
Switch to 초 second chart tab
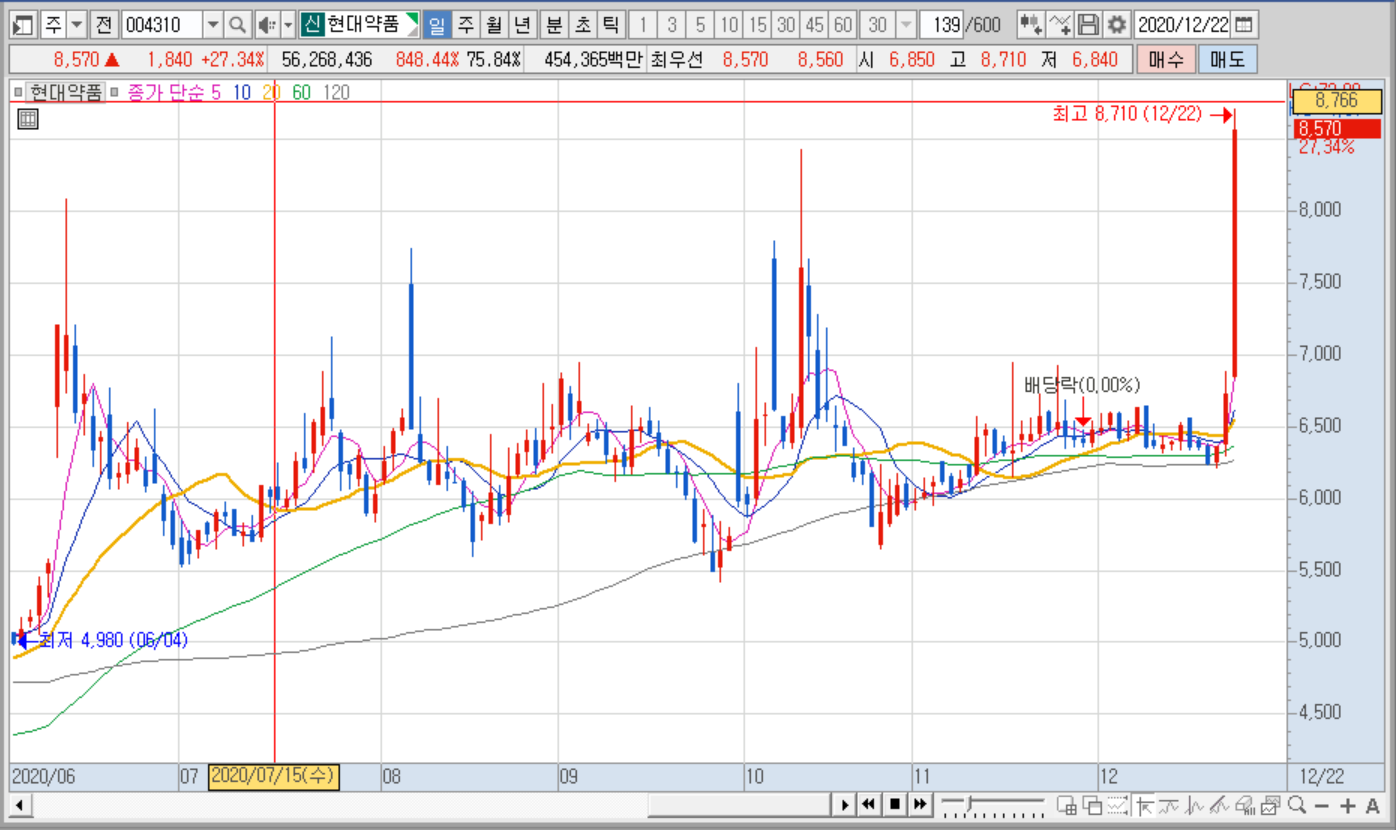(582, 25)
